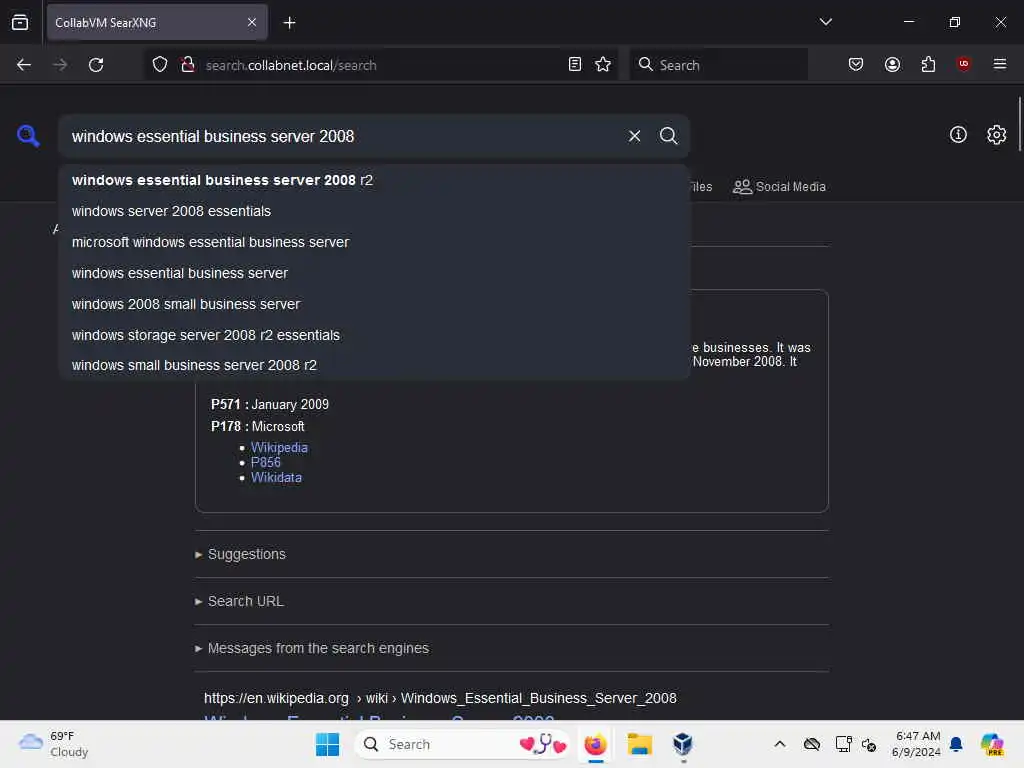Go back in Firefox
1024x768 pixels.
tap(24, 65)
